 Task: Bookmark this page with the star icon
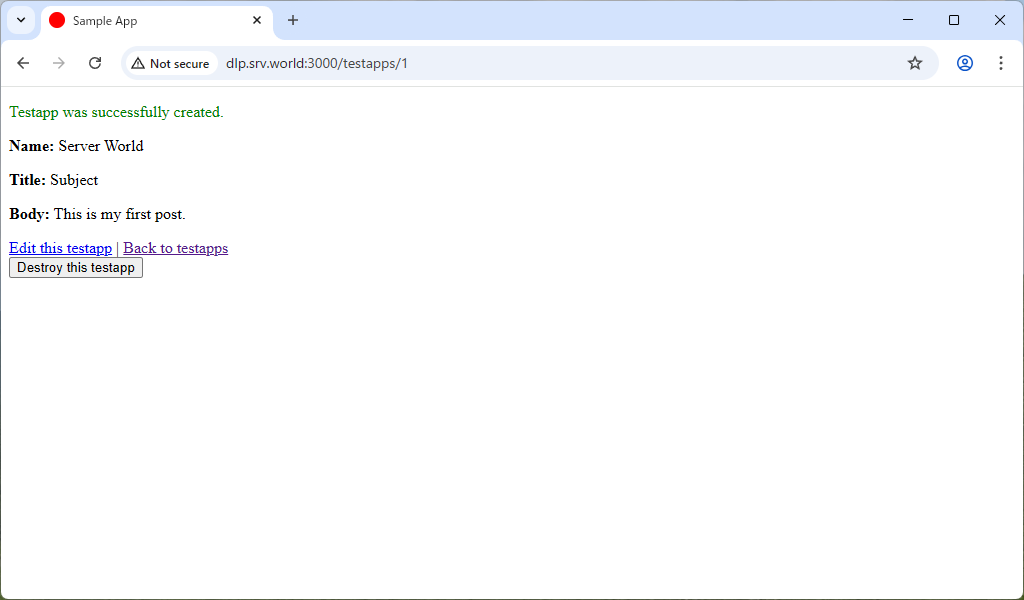tap(914, 63)
